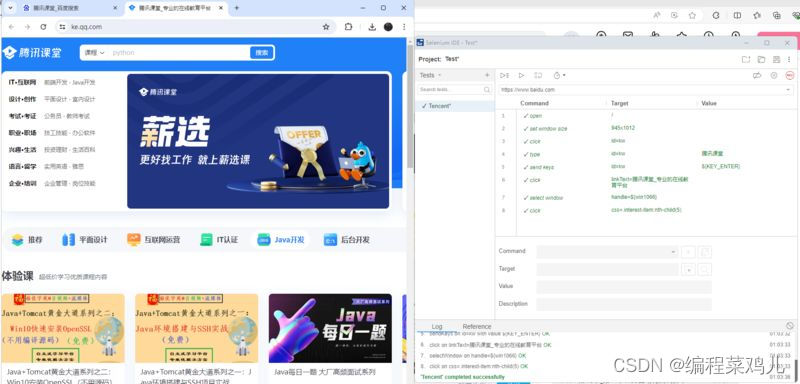Open test execution speed control
Image resolution: width=800 pixels, height=384 pixels.
[559, 75]
